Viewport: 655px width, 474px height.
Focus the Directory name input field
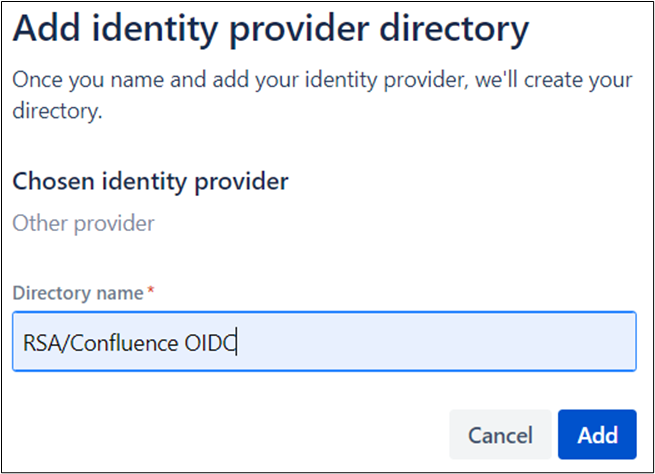pyautogui.click(x=324, y=342)
